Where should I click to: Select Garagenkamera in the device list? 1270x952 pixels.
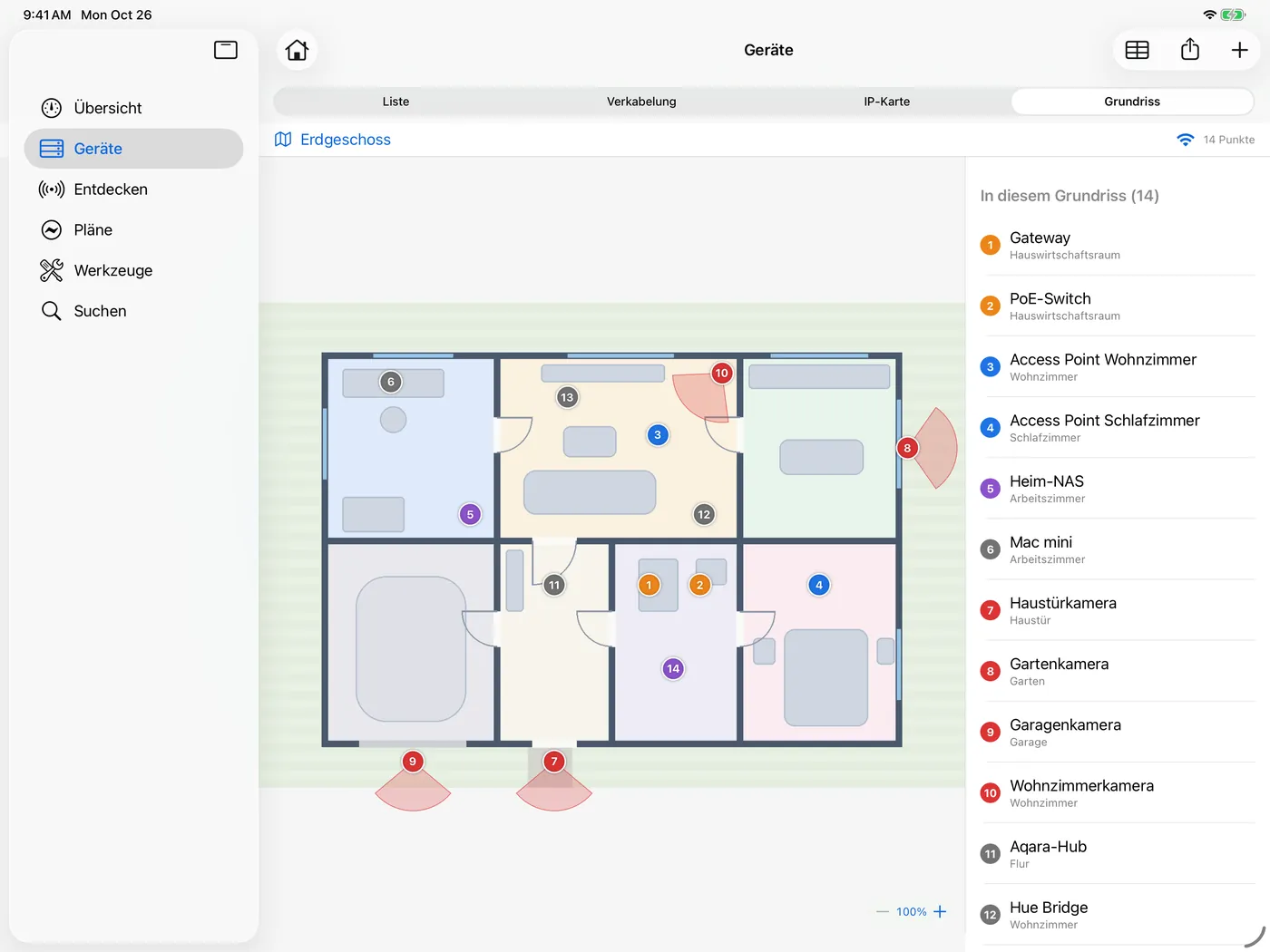1118,732
